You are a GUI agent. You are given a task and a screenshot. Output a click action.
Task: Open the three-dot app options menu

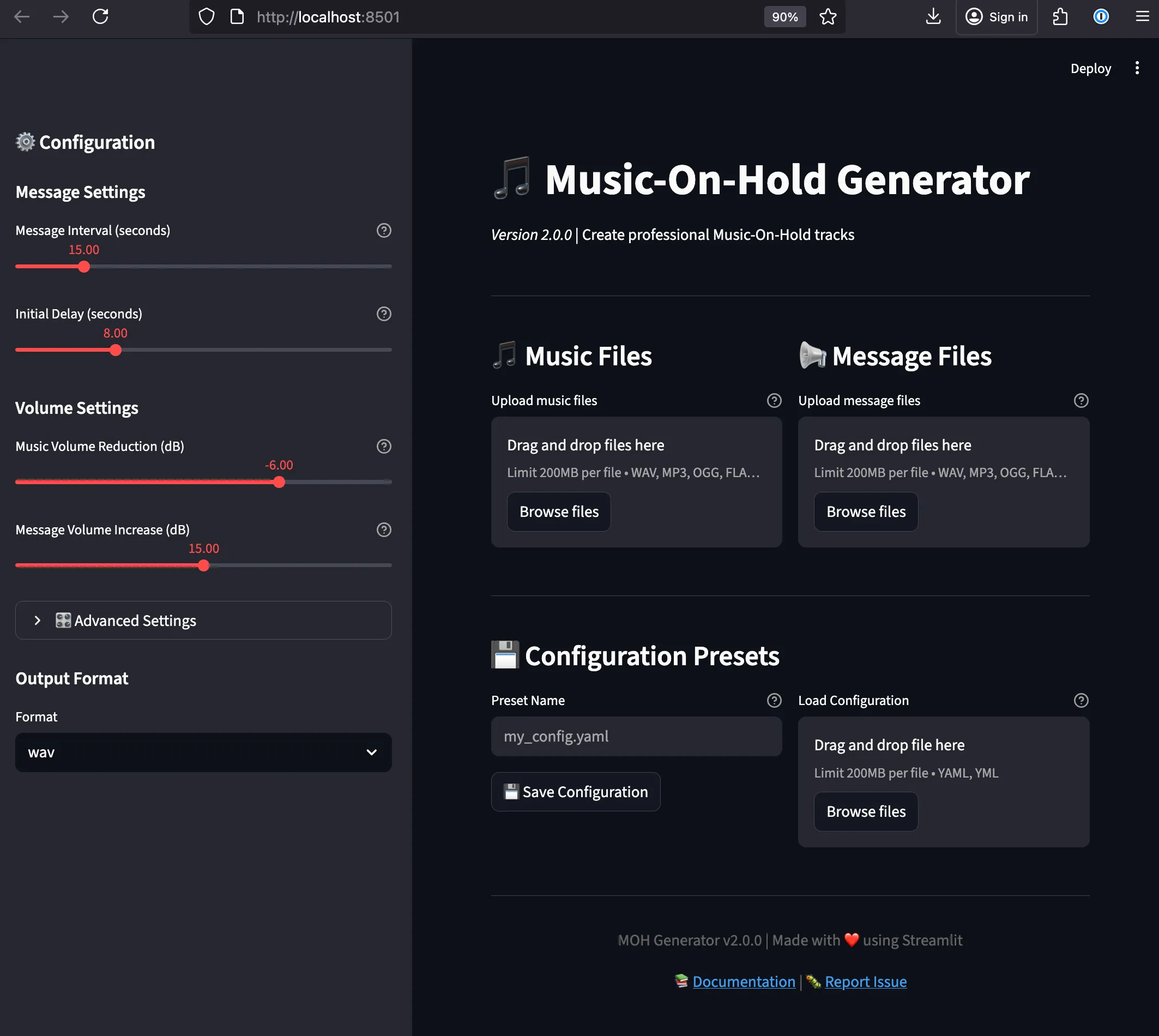click(1137, 68)
